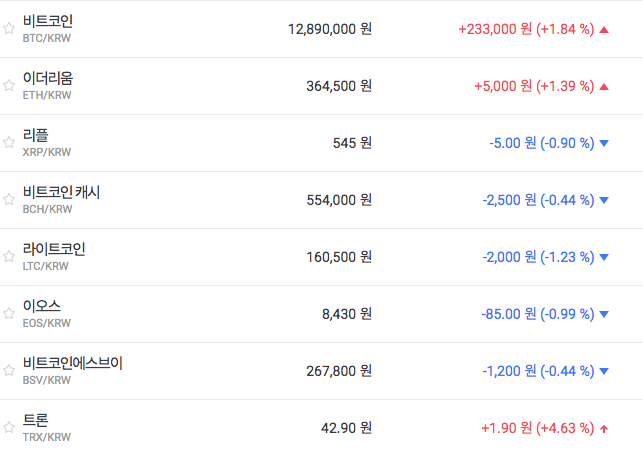Toggle favorite star for Ethereum row
Image resolution: width=643 pixels, height=455 pixels.
tap(9, 86)
